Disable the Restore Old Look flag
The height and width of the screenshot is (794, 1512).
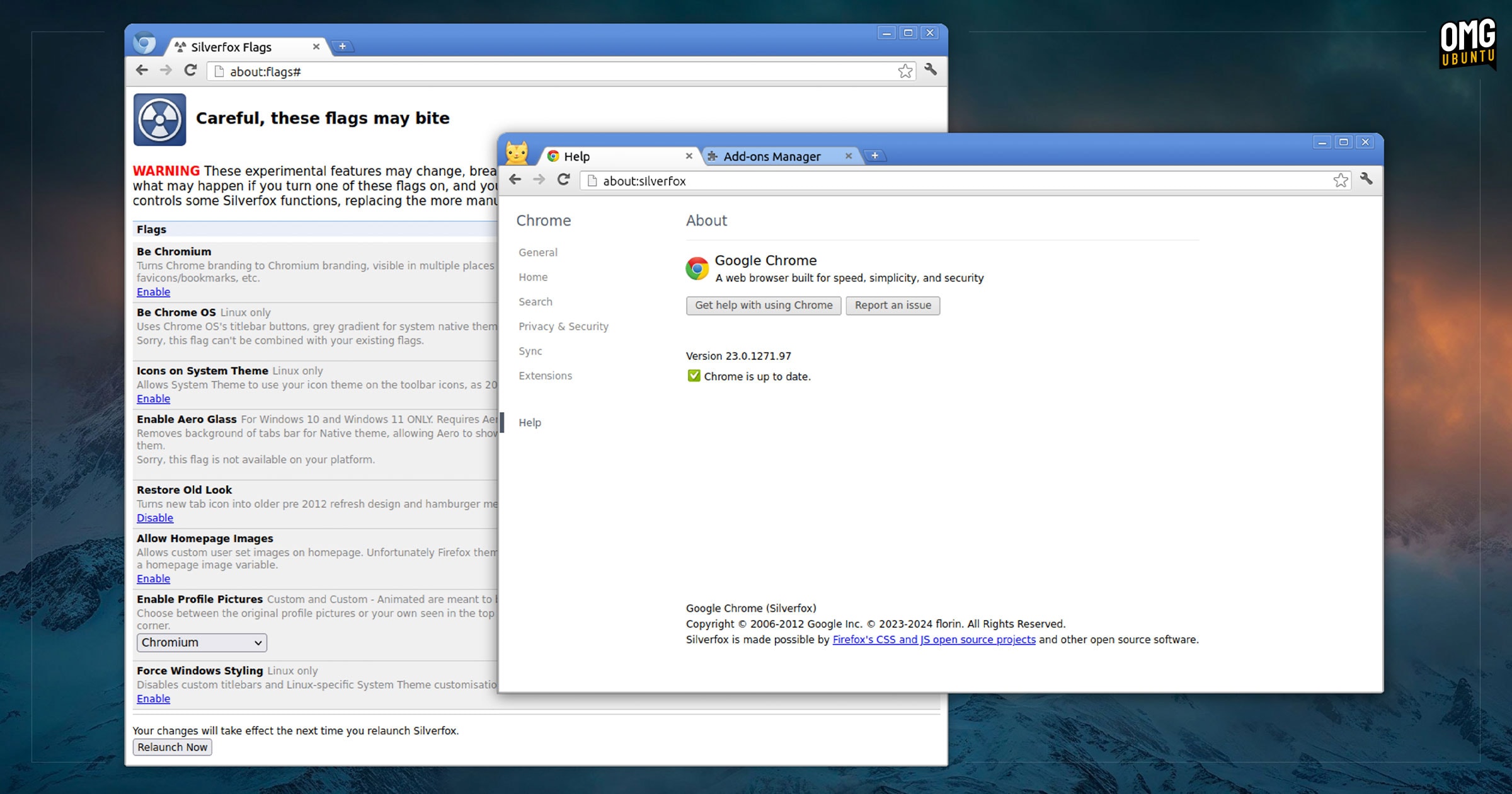pos(155,518)
